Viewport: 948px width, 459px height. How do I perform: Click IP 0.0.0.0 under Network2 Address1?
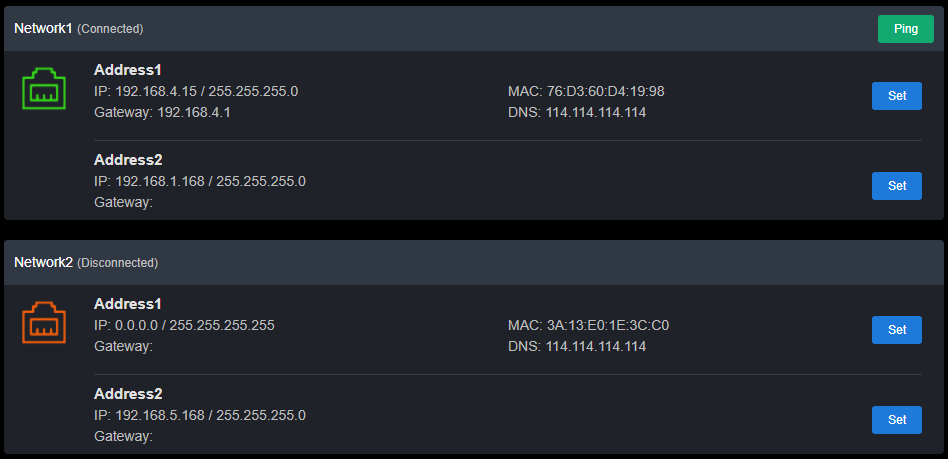click(184, 325)
